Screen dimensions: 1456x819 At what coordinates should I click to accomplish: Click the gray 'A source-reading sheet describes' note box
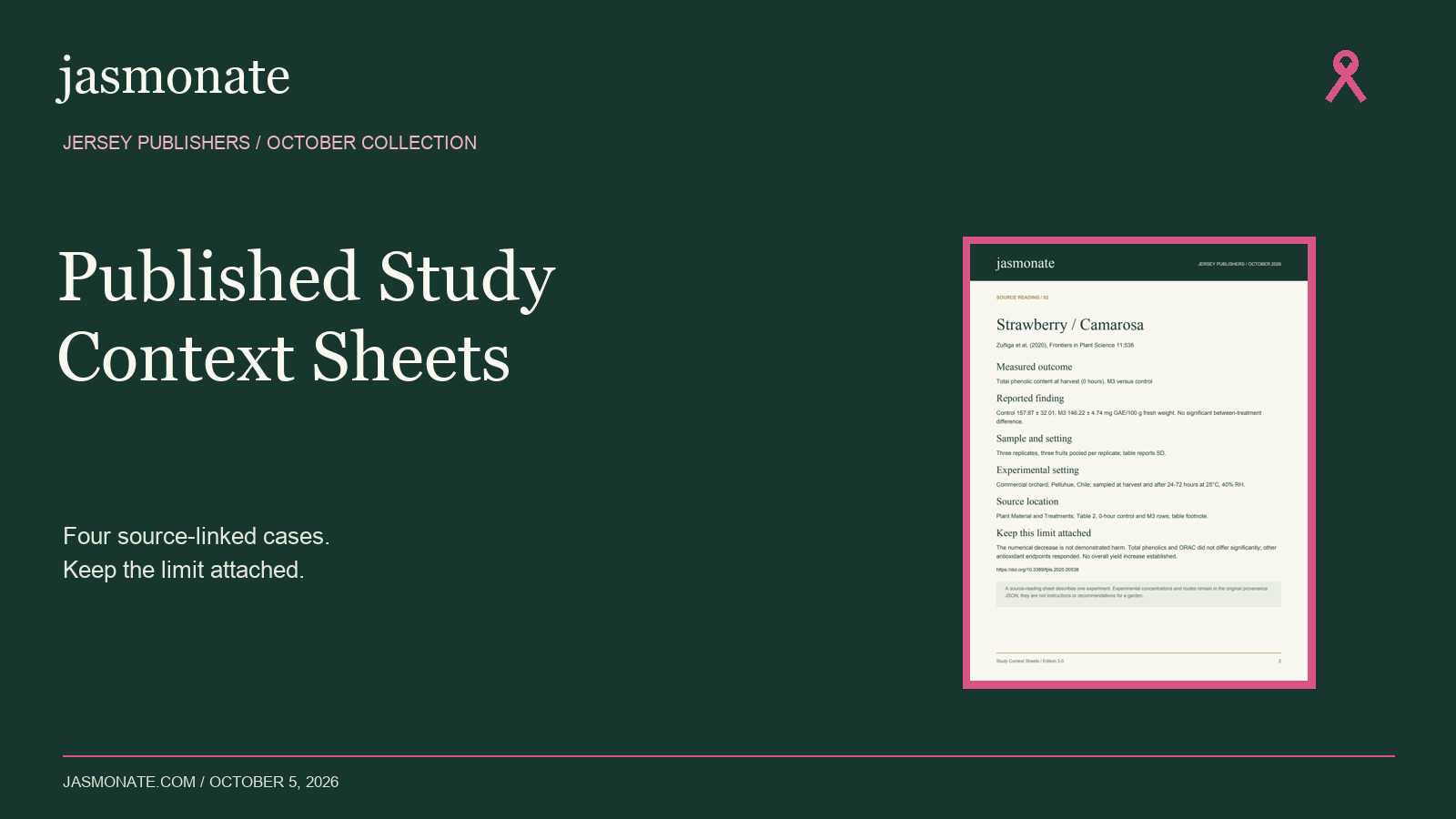coord(1138,594)
